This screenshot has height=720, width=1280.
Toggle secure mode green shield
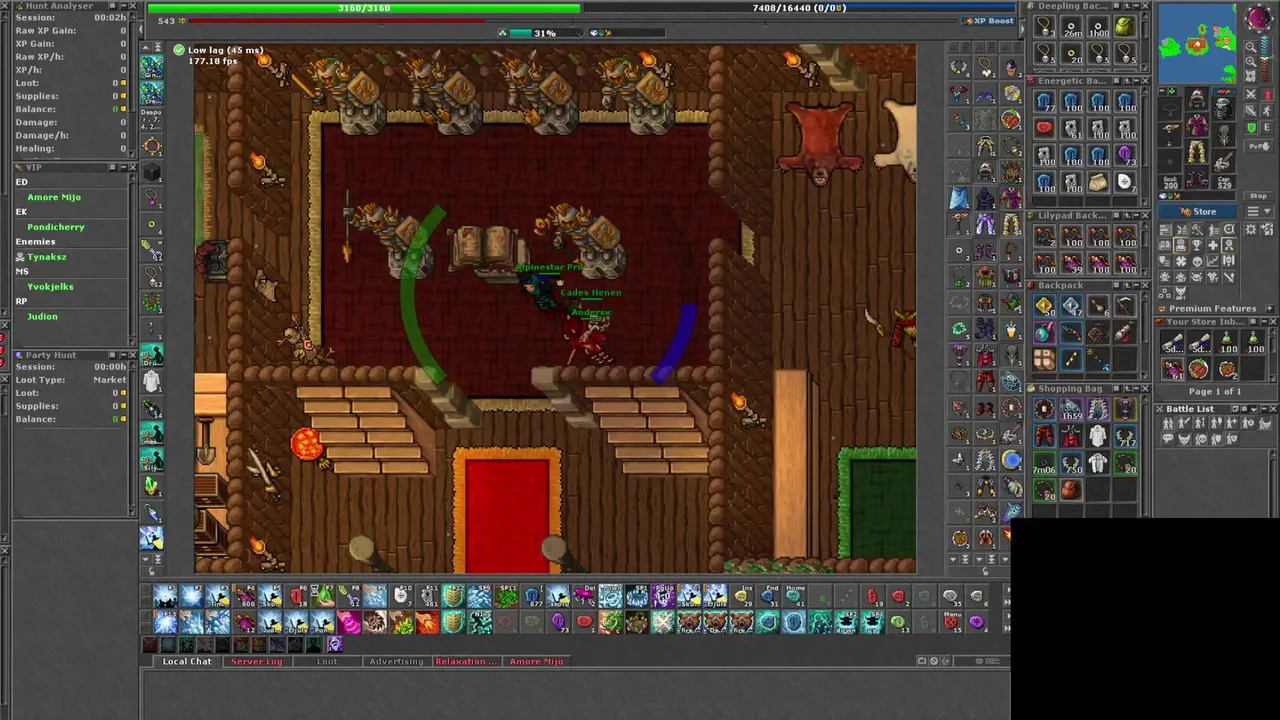[x=1251, y=127]
